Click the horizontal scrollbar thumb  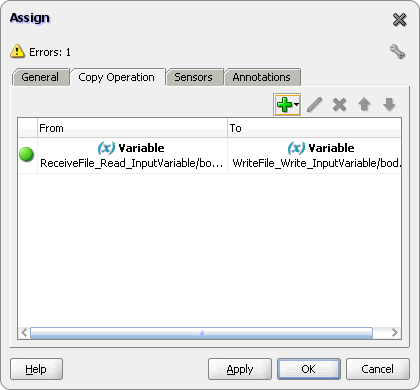(x=201, y=333)
